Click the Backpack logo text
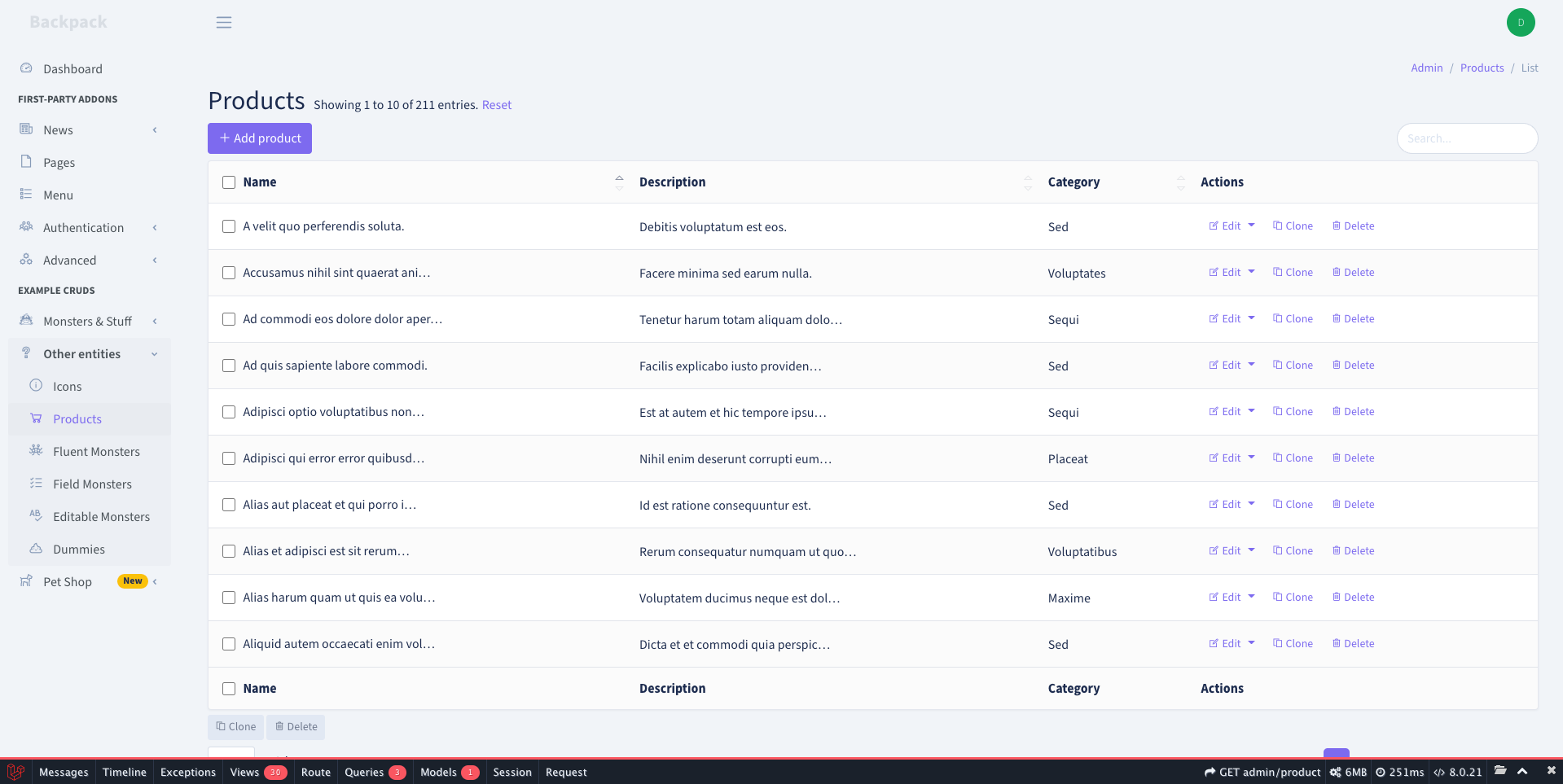The image size is (1563, 784). click(68, 22)
